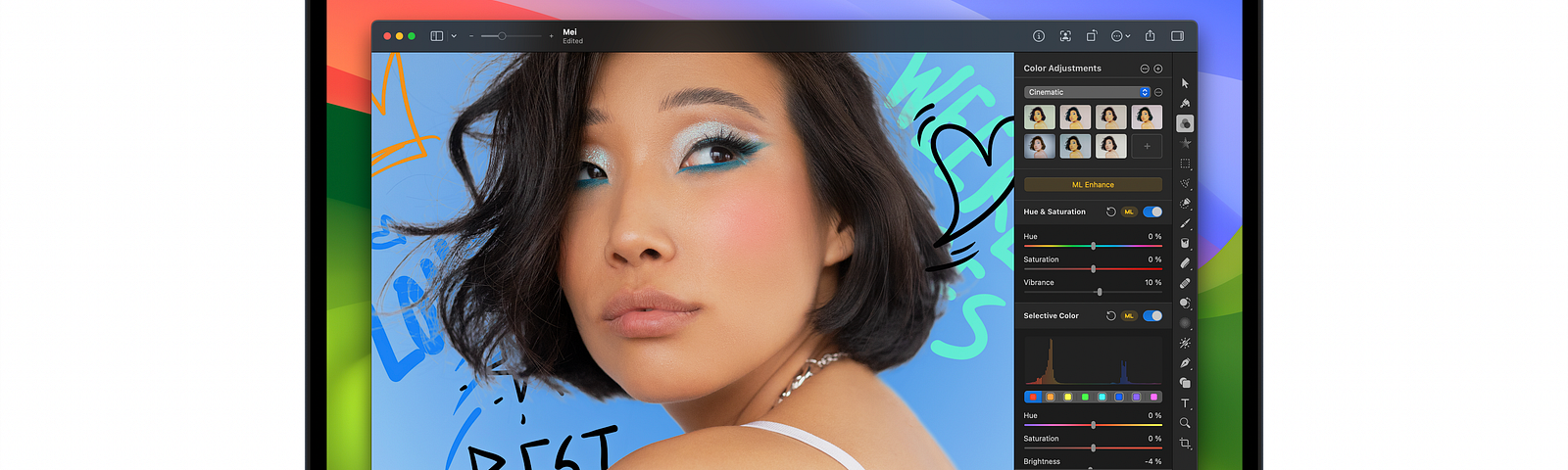The height and width of the screenshot is (470, 1568).
Task: Click the plus zoom-in icon in title bar
Action: [551, 36]
